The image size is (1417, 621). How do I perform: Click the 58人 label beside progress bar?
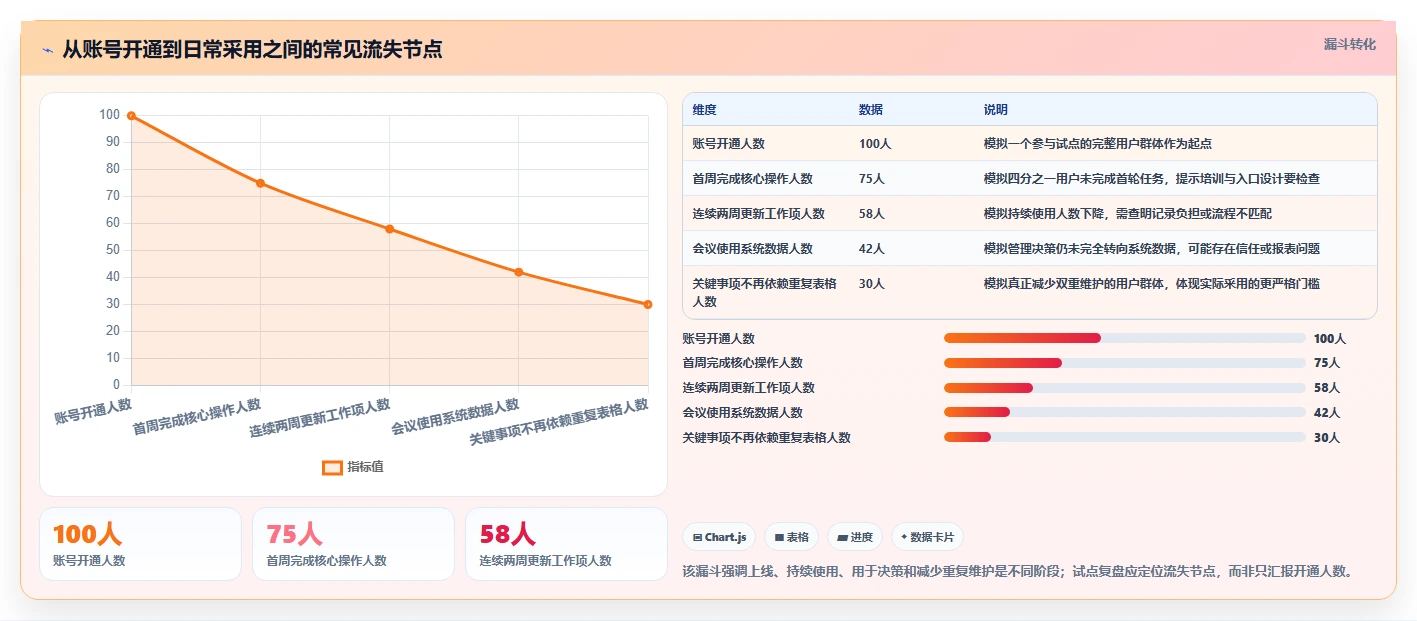click(1327, 388)
